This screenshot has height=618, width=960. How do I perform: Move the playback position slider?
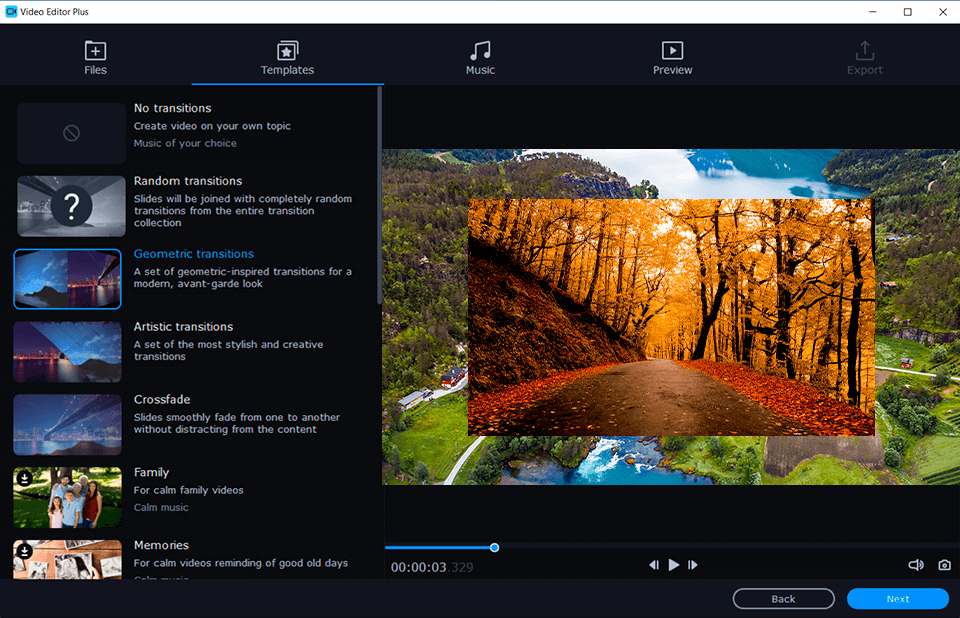point(494,547)
